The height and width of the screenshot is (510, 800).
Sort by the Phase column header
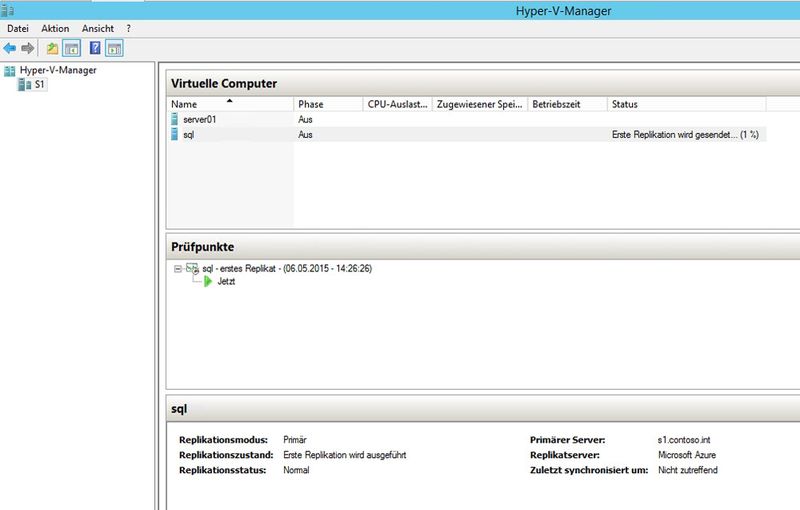pos(328,104)
